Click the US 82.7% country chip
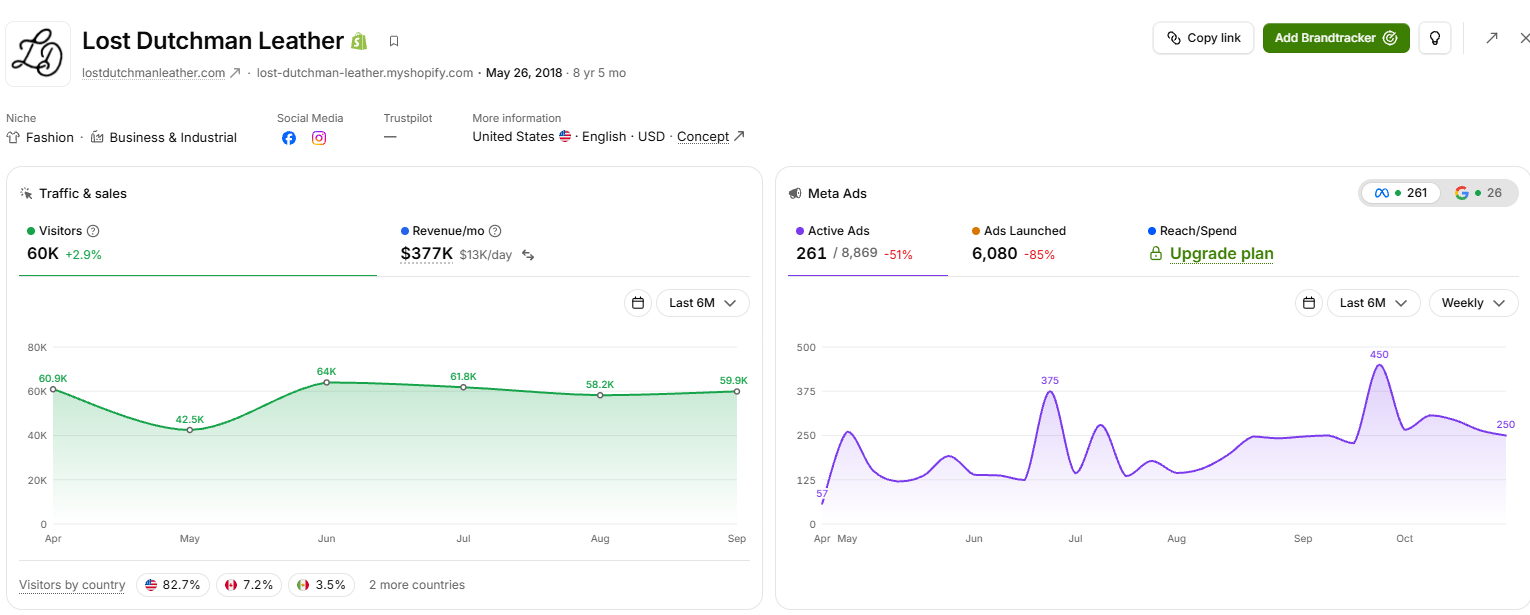This screenshot has width=1530, height=615. pyautogui.click(x=173, y=585)
